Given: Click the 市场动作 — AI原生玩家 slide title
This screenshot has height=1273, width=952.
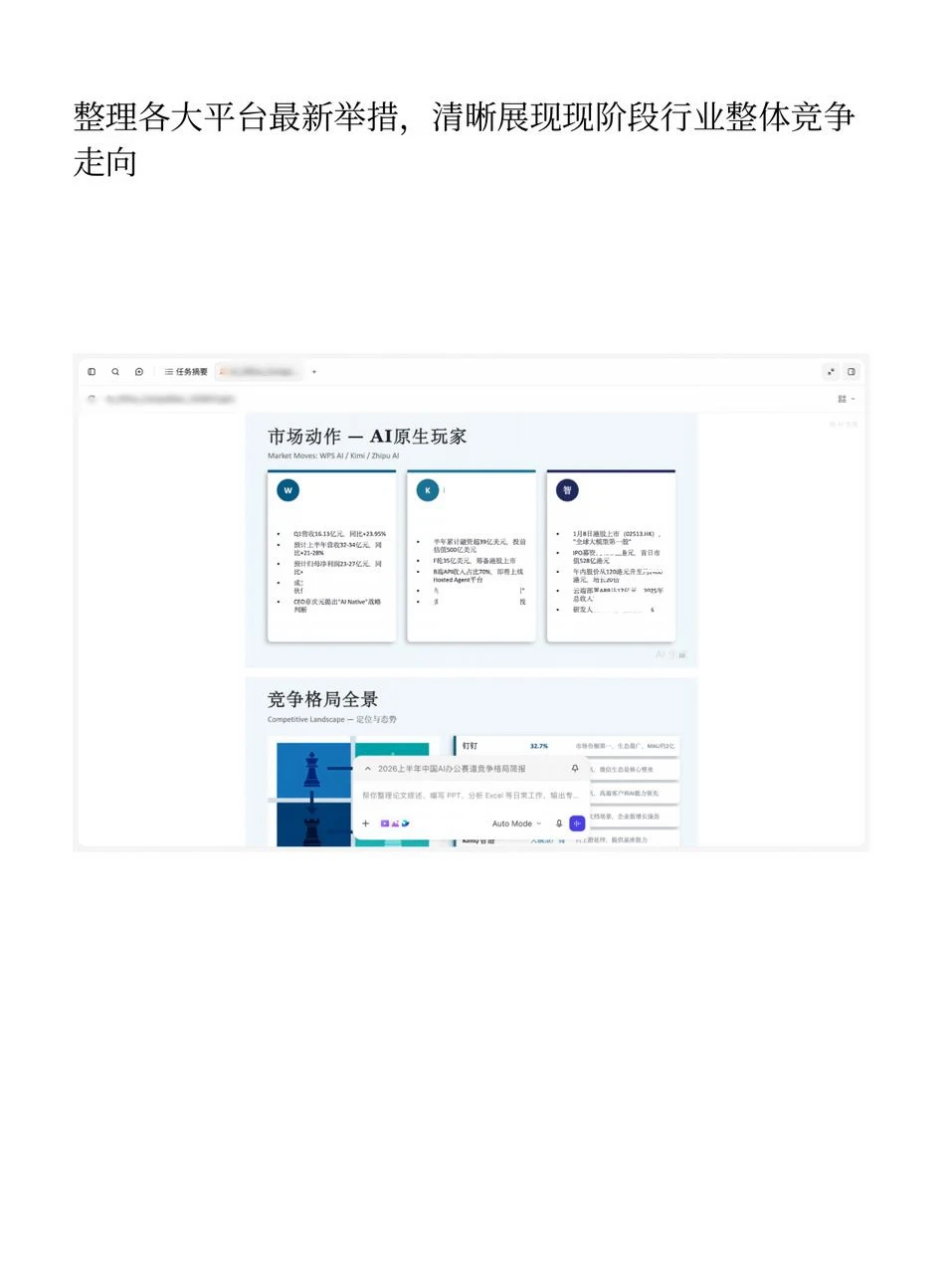Looking at the screenshot, I should (x=367, y=437).
